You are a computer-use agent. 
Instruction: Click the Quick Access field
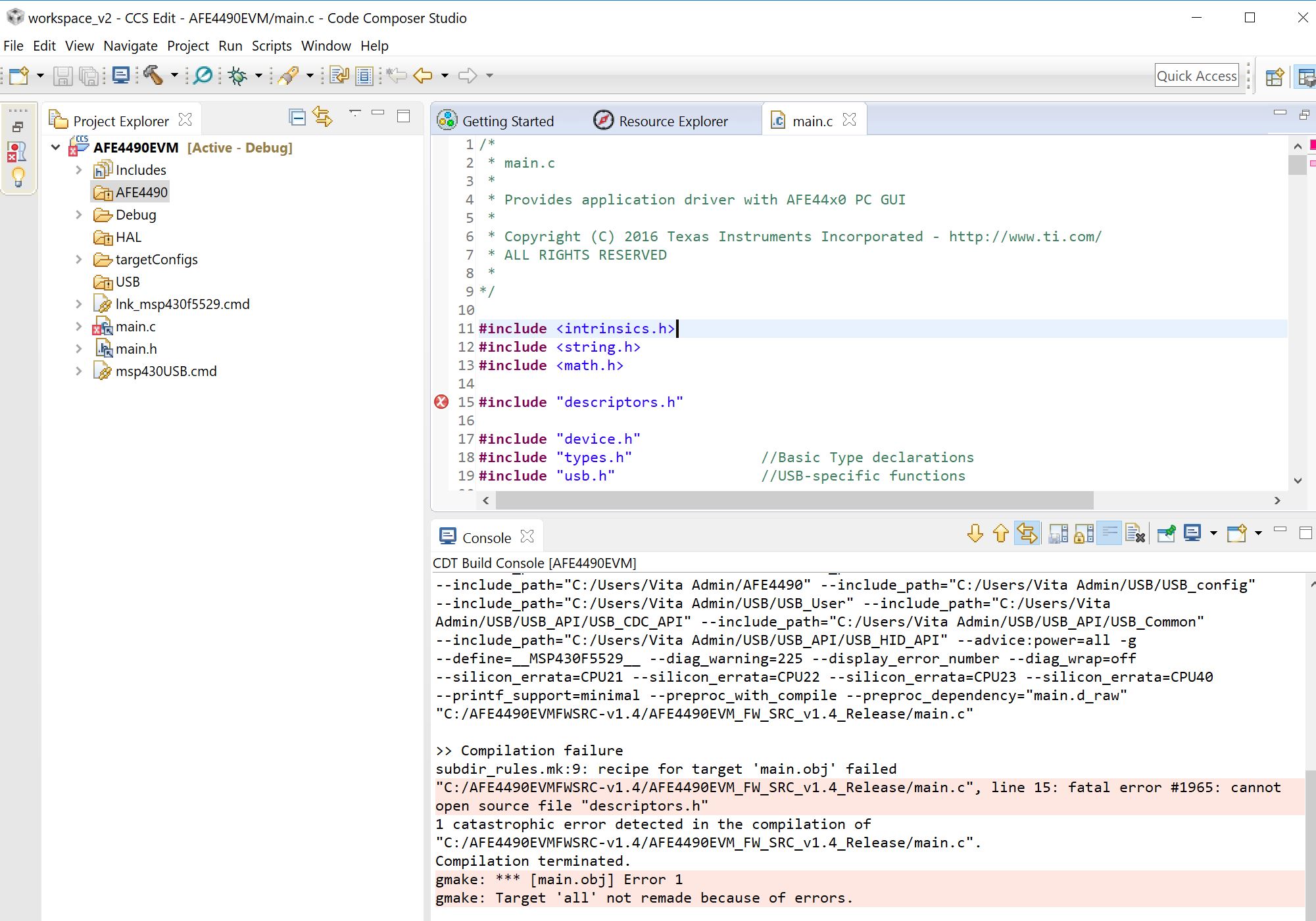(x=1197, y=76)
